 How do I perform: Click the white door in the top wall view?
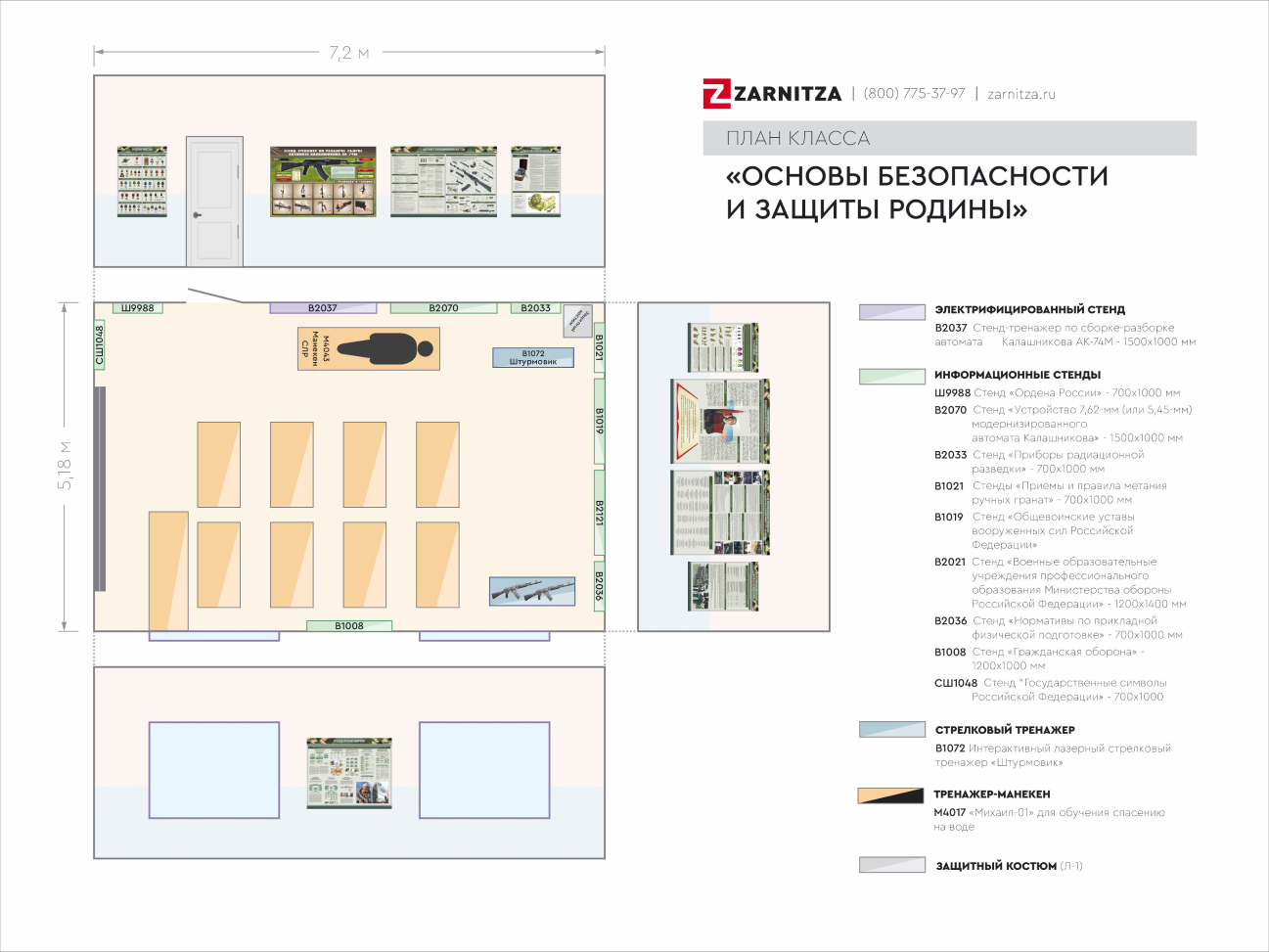(x=214, y=202)
